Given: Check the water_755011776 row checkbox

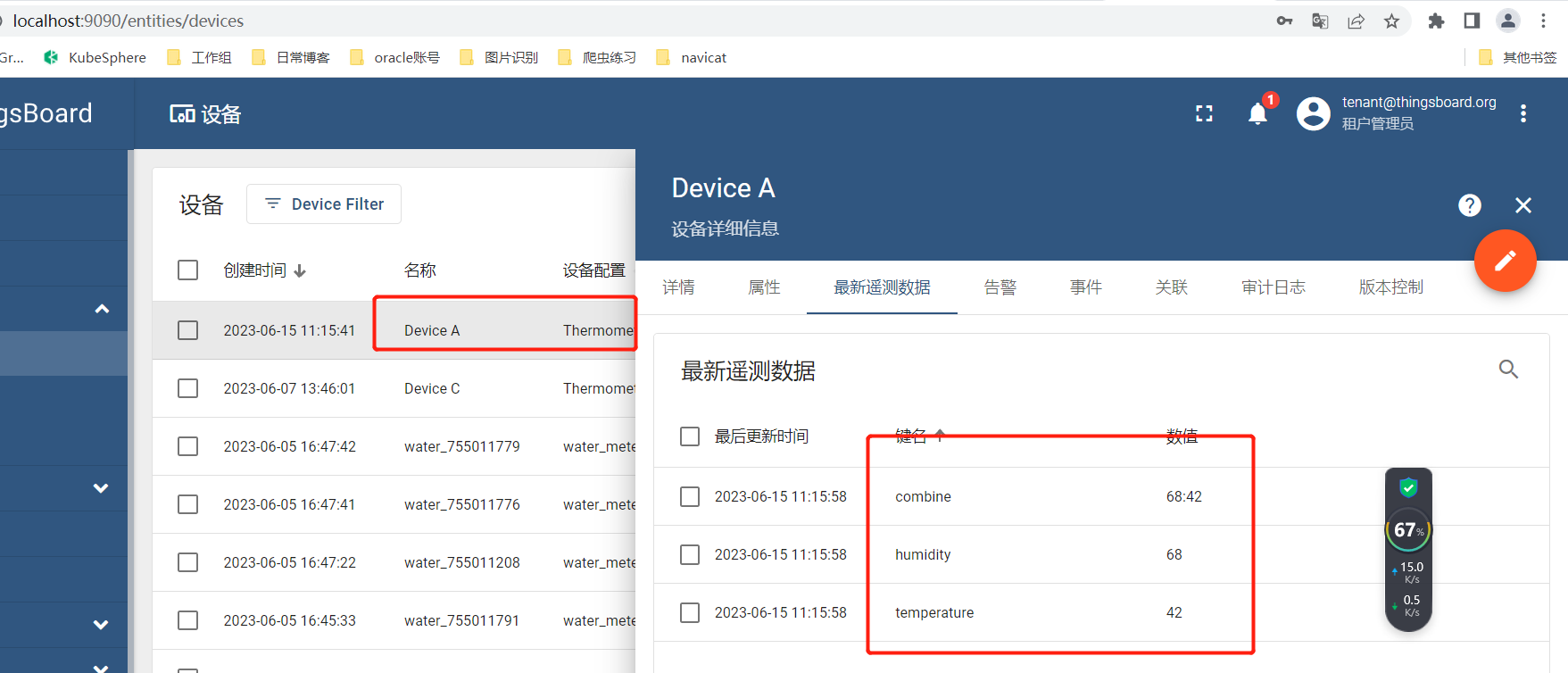Looking at the screenshot, I should coord(187,504).
